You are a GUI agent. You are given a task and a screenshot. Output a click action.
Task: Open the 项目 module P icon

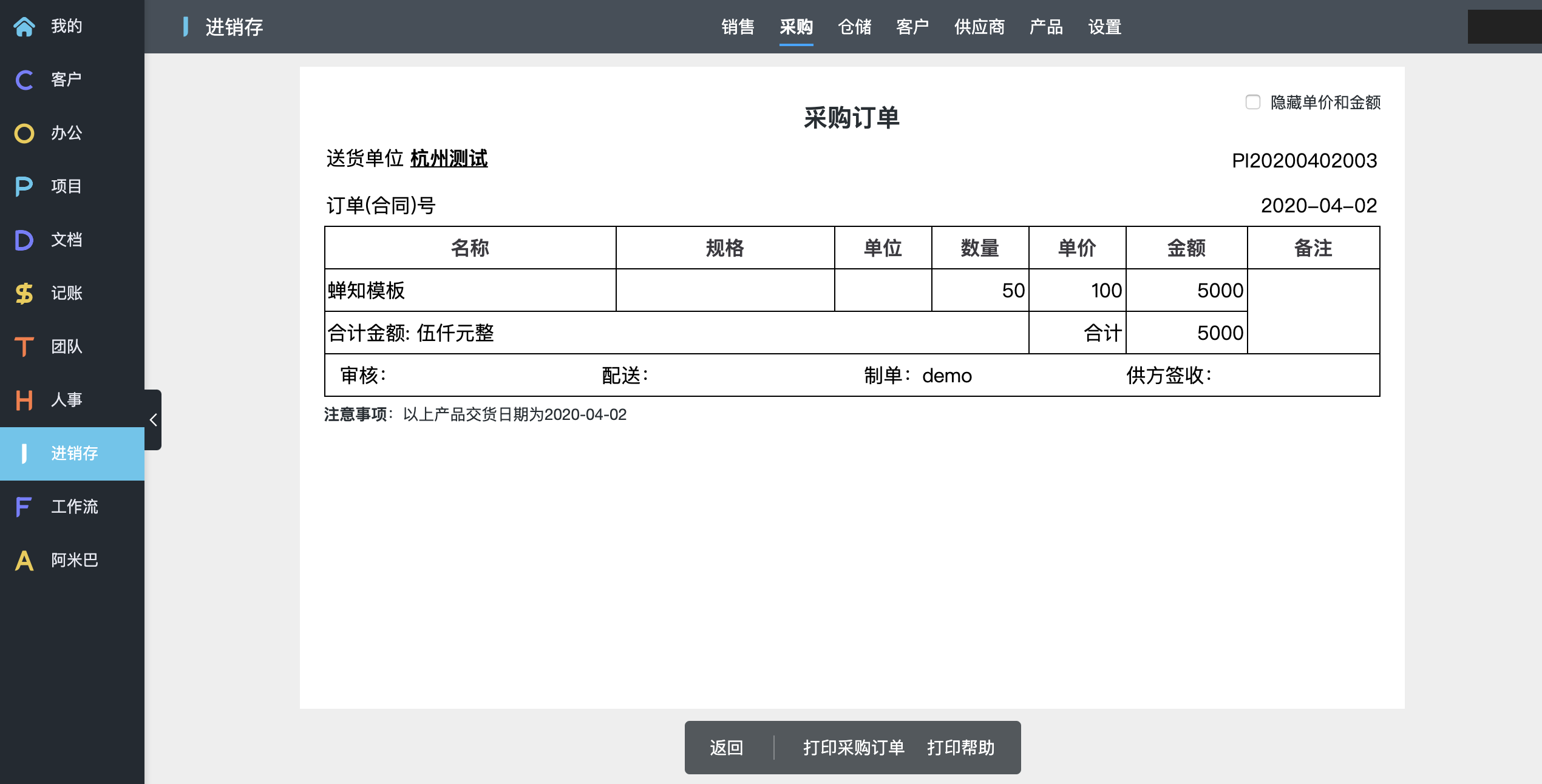pos(24,187)
